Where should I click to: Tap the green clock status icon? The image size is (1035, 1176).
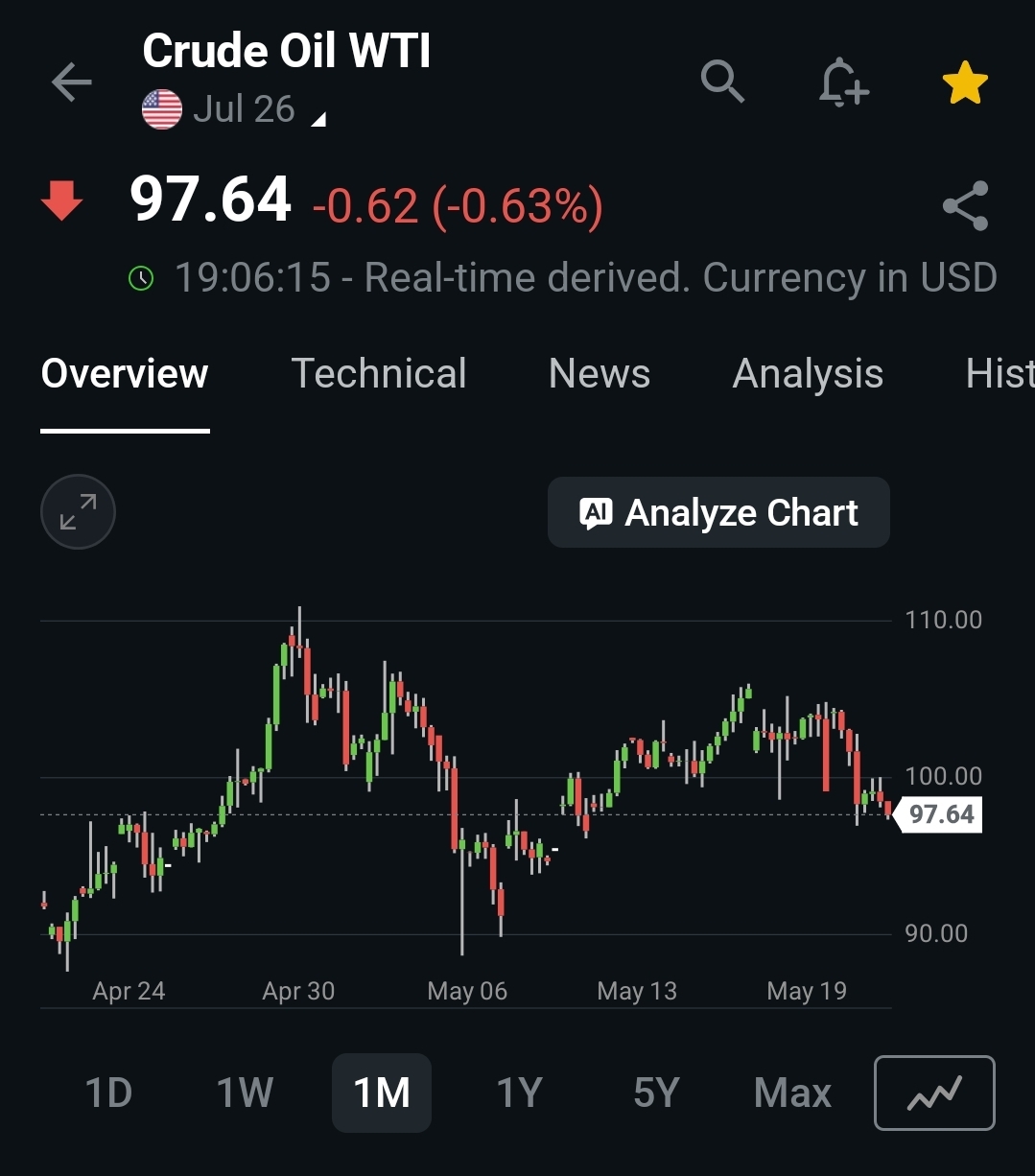[x=141, y=279]
